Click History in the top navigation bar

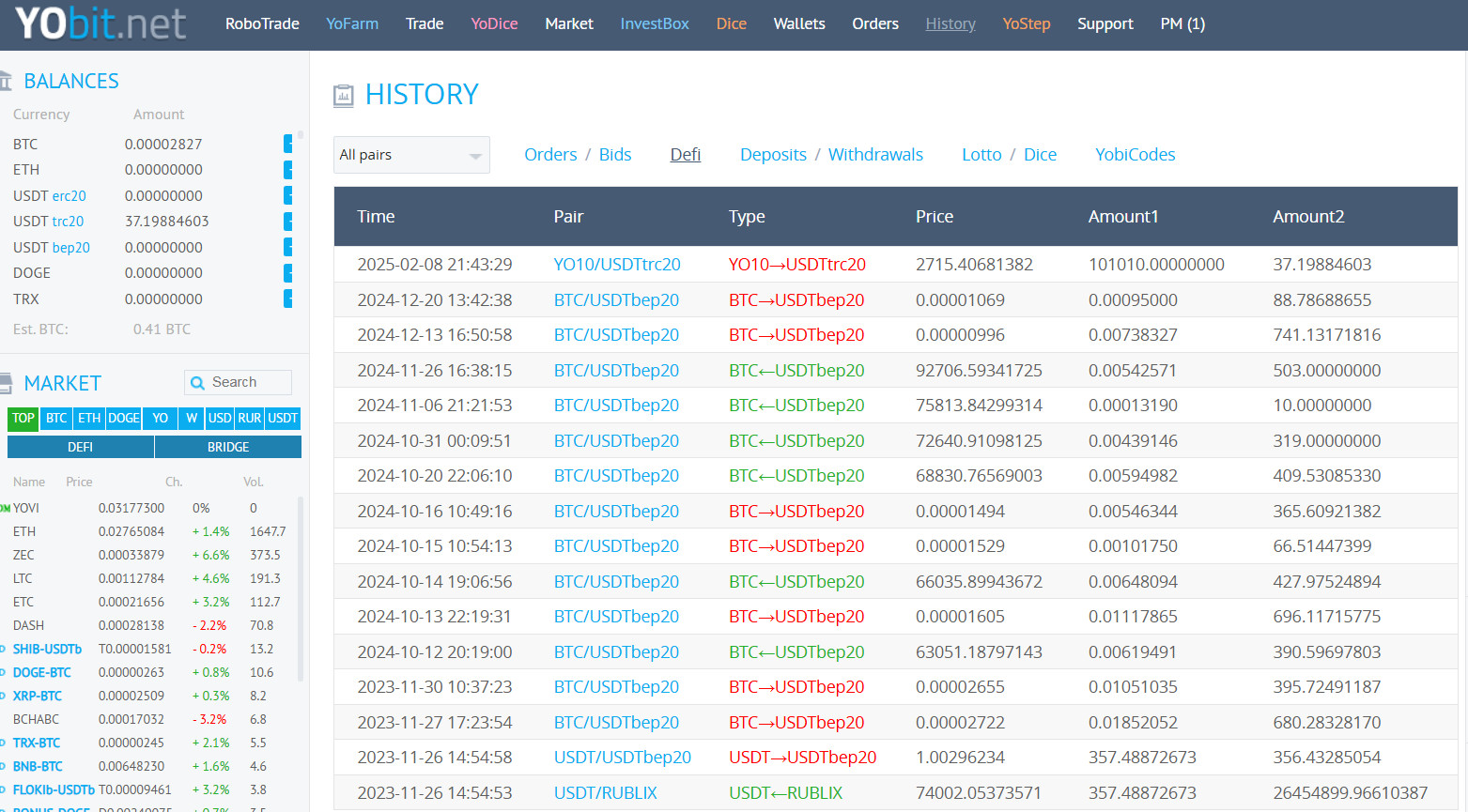[950, 23]
